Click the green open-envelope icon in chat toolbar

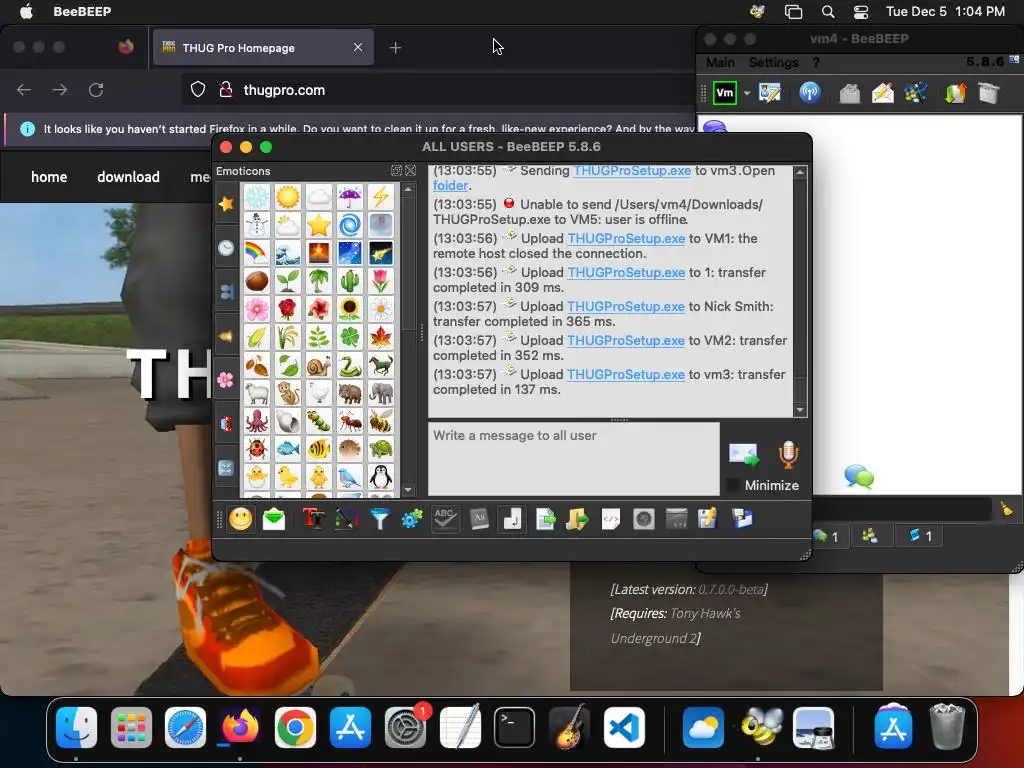274,519
